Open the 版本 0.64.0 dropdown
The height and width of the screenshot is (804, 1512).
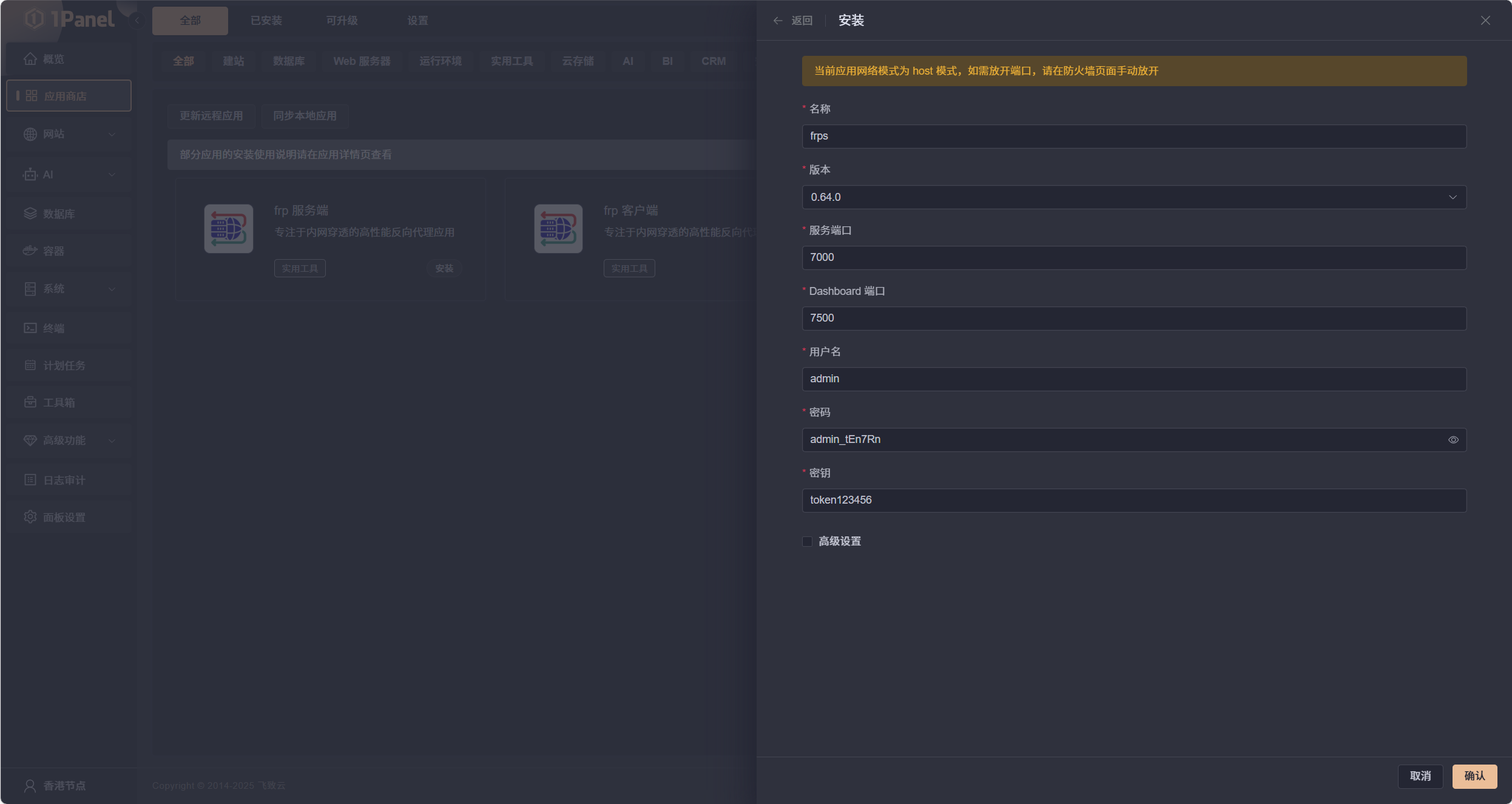pos(1133,197)
